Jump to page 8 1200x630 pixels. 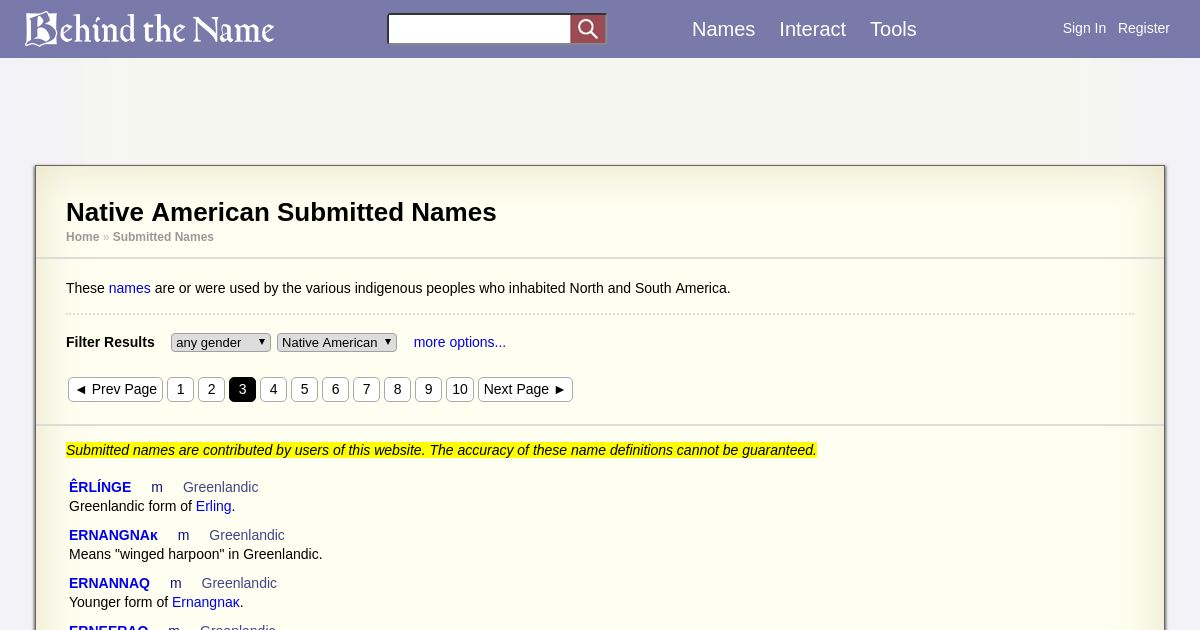coord(397,389)
